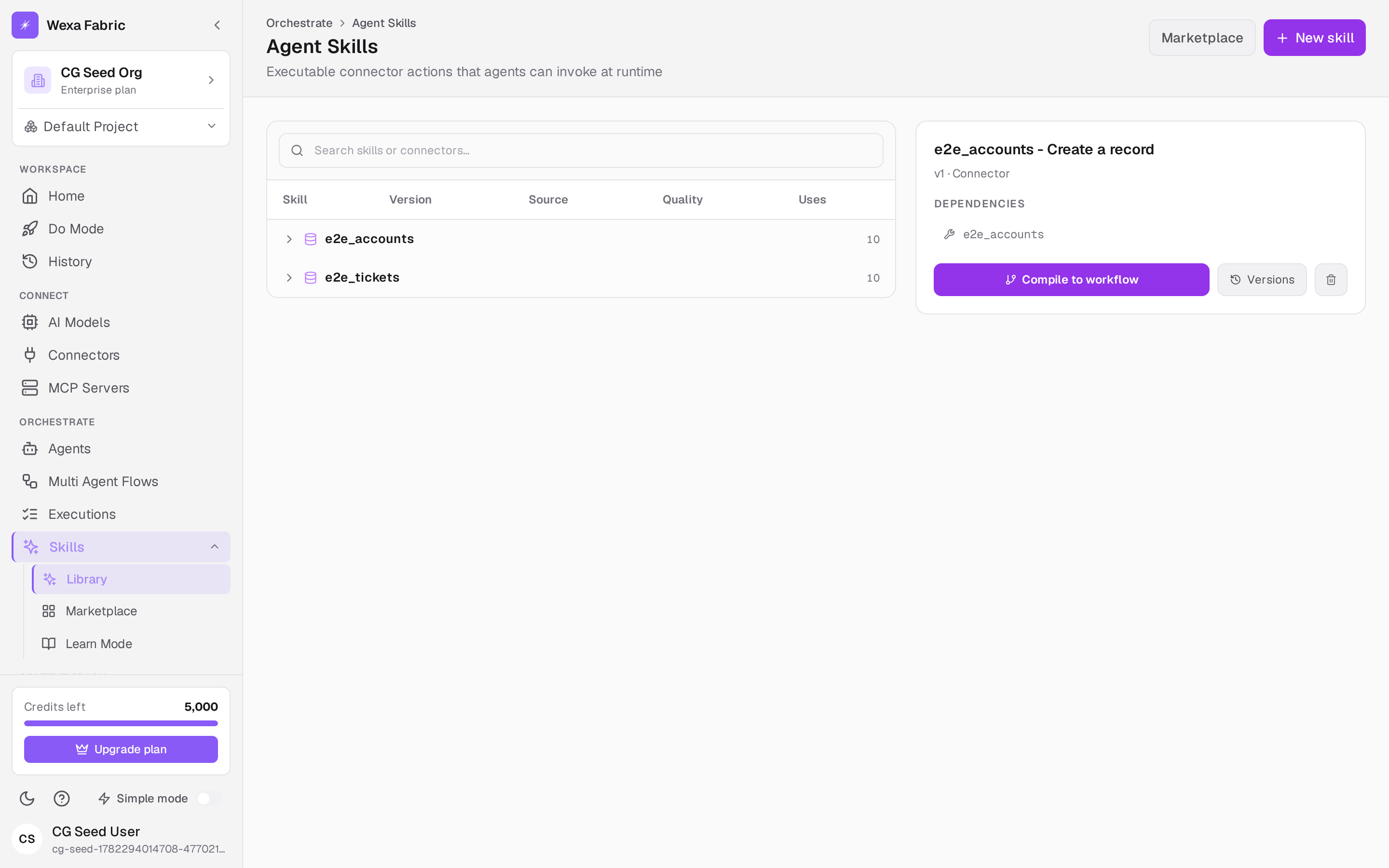Click the Simple mode lightning icon
Screen dimensions: 1389x868
click(104, 799)
